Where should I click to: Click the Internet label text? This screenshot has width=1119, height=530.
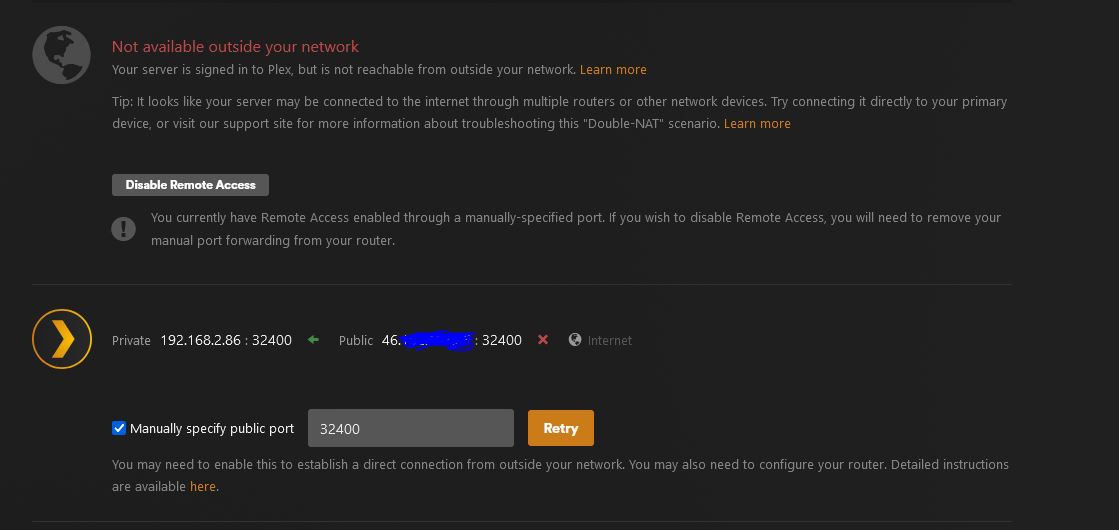pos(610,341)
